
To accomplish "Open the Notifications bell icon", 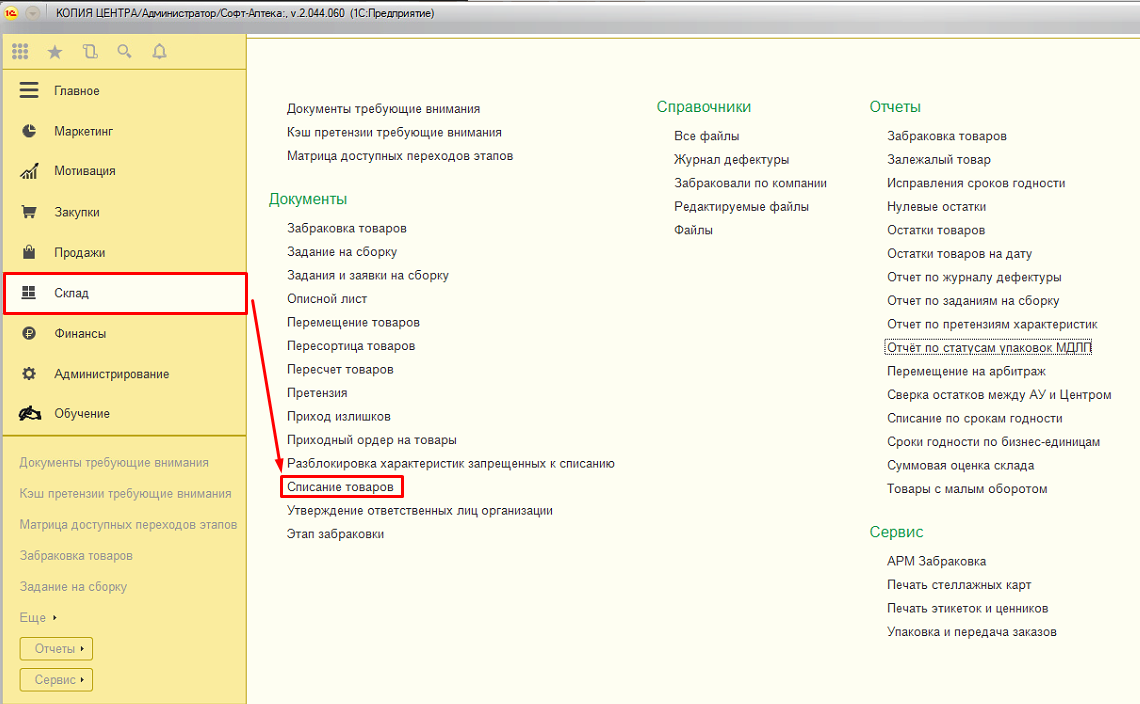I will 159,52.
